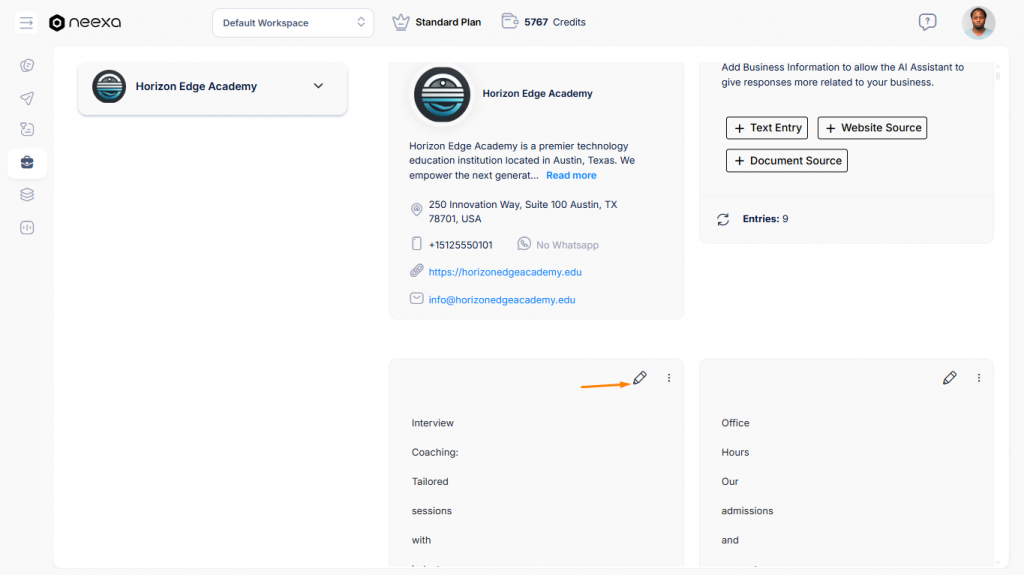Click the refresh icon next to Entries
This screenshot has width=1024, height=575.
coord(723,219)
